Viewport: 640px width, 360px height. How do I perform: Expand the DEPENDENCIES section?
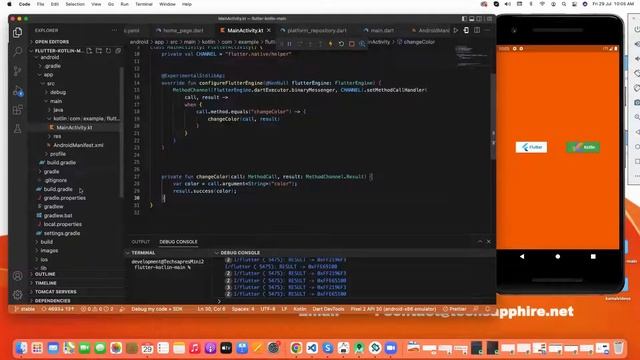52,300
